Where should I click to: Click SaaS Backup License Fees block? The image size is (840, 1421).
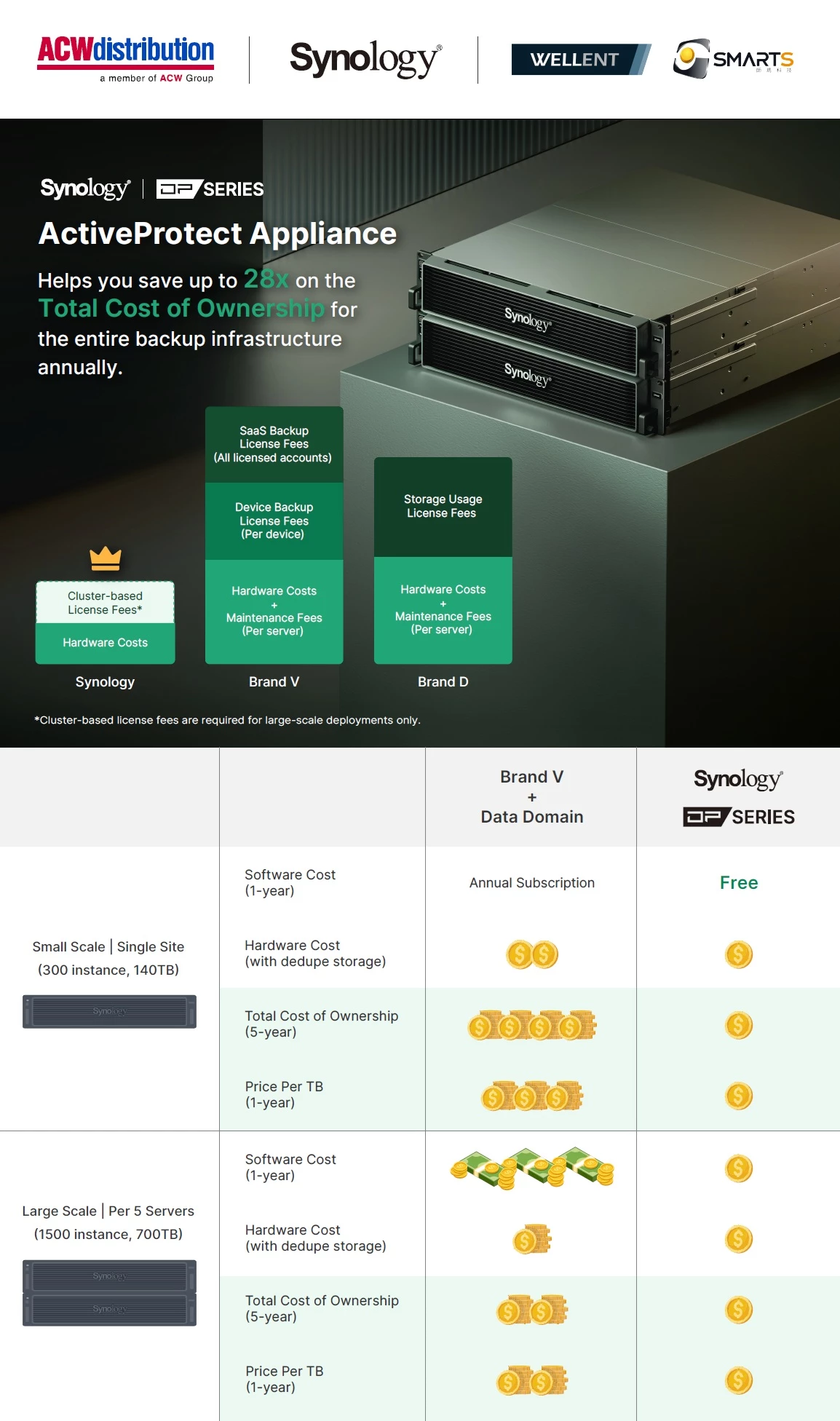point(274,444)
